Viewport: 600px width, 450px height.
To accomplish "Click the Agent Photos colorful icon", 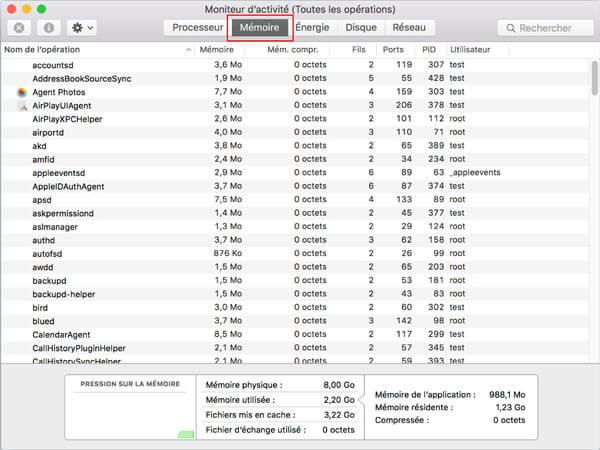I will tap(22, 91).
